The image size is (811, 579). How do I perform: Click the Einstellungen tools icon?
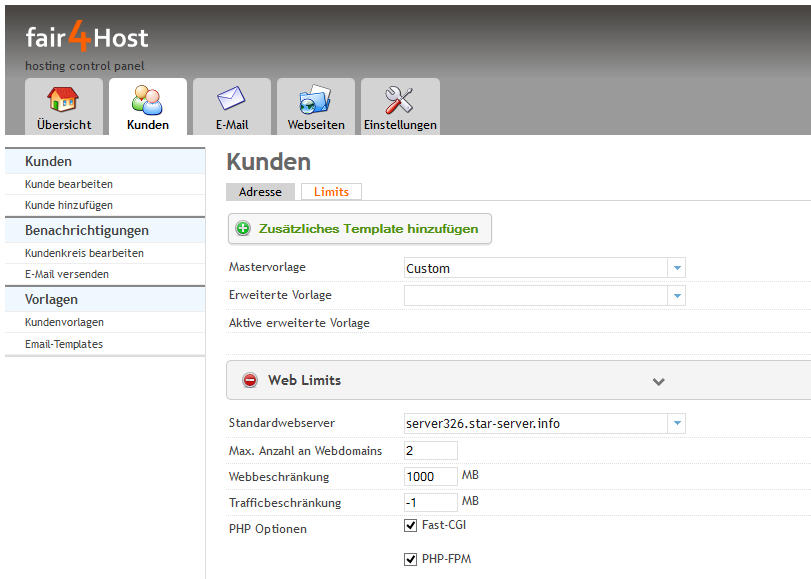(400, 100)
